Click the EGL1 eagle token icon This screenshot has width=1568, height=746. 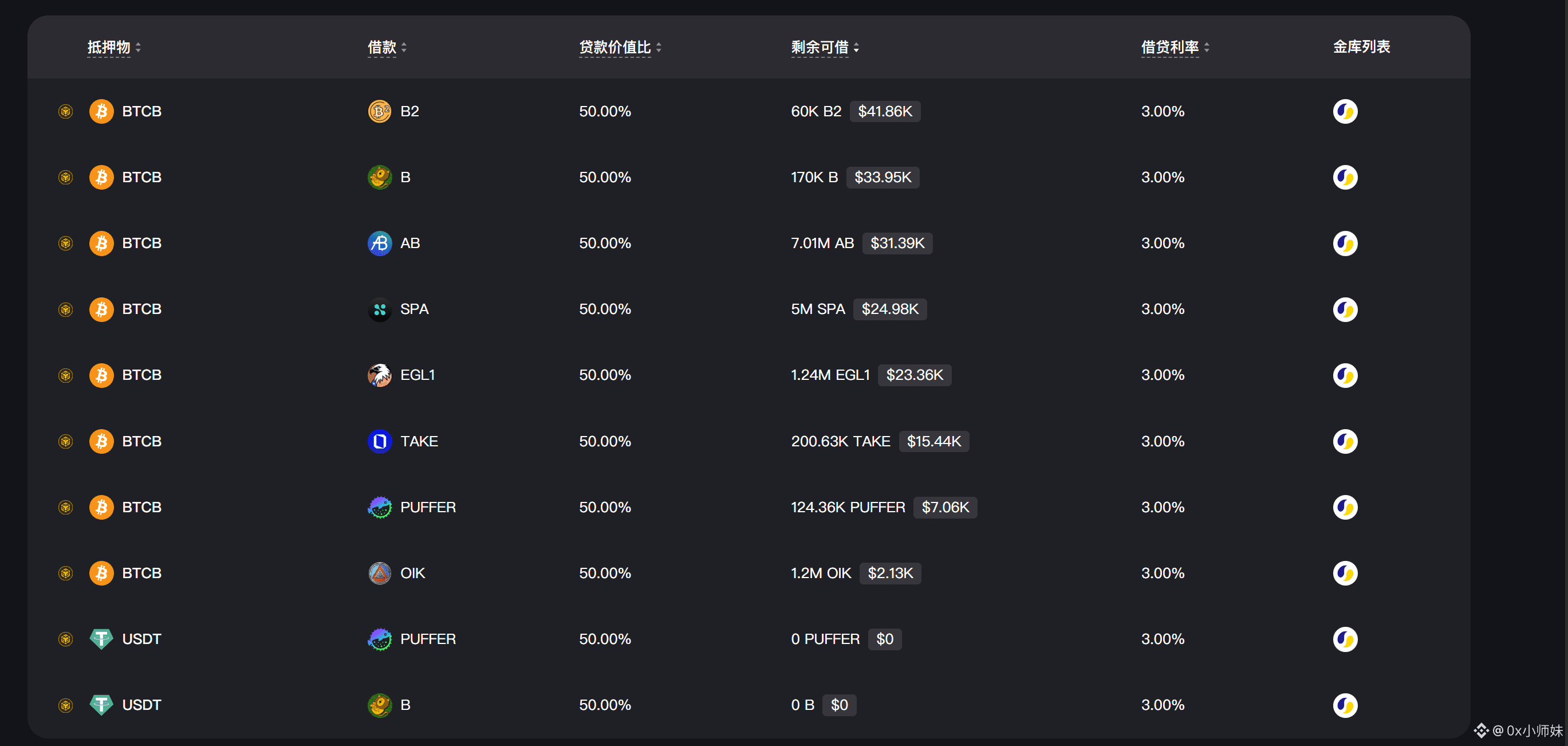(x=379, y=375)
